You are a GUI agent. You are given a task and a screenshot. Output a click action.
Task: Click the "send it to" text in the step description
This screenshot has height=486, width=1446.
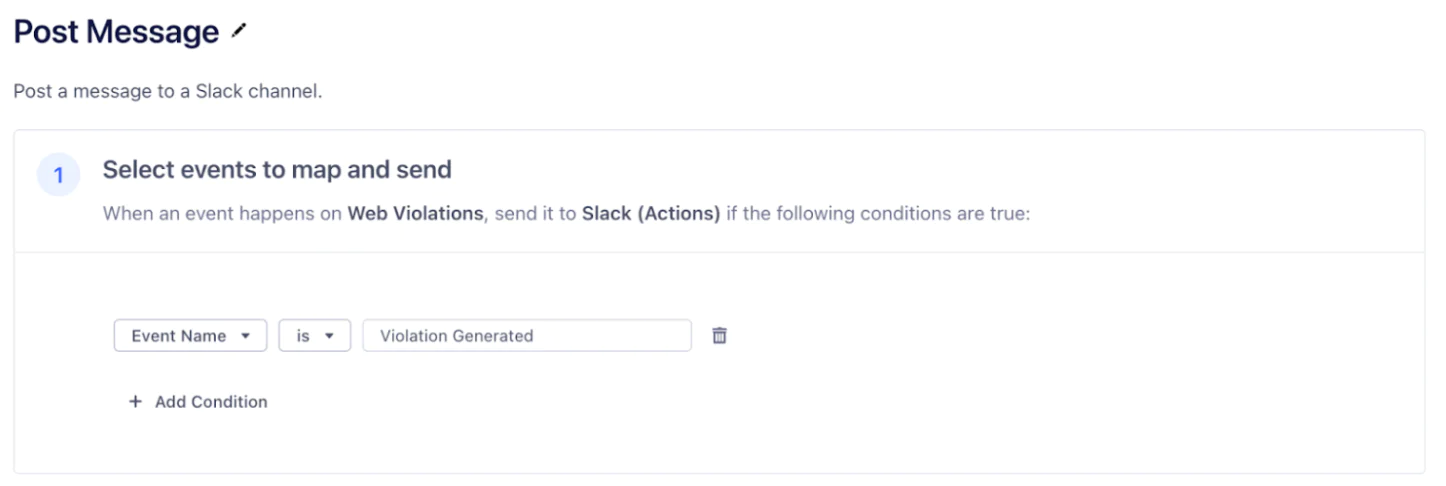tap(534, 214)
